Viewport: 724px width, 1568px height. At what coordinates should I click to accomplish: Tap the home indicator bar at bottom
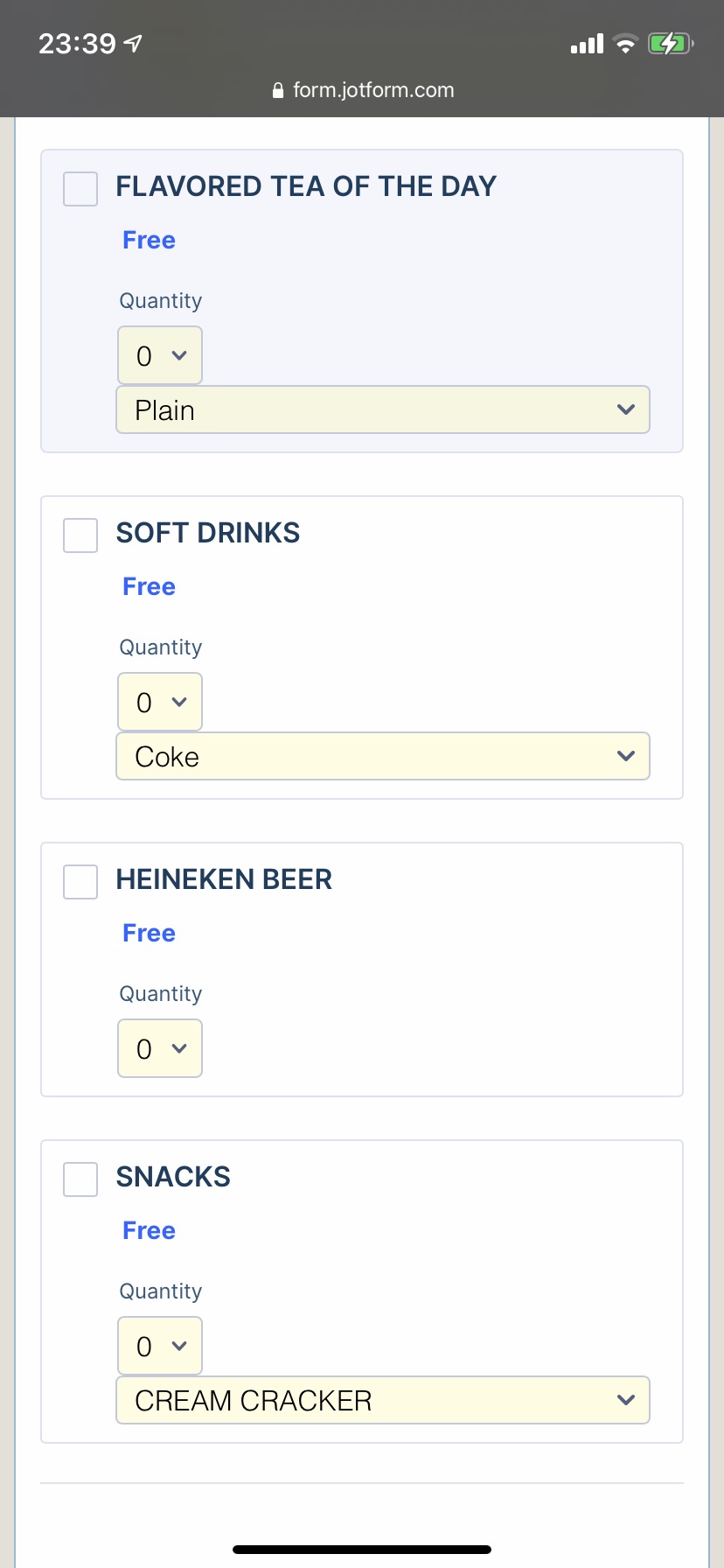tap(362, 1550)
